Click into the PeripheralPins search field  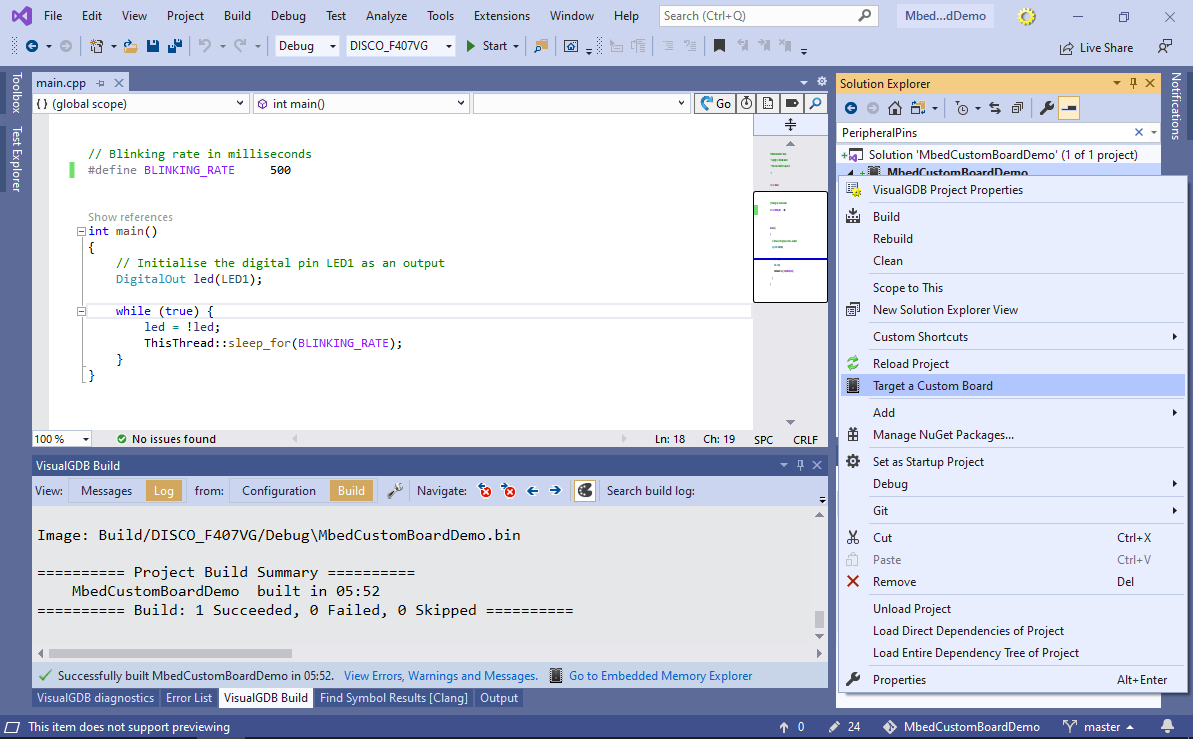point(985,132)
